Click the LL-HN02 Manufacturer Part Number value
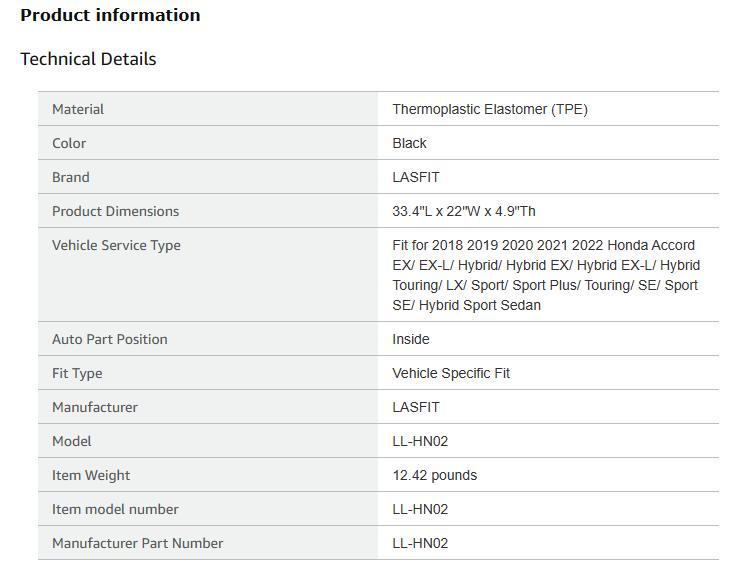The width and height of the screenshot is (743, 583). (420, 543)
